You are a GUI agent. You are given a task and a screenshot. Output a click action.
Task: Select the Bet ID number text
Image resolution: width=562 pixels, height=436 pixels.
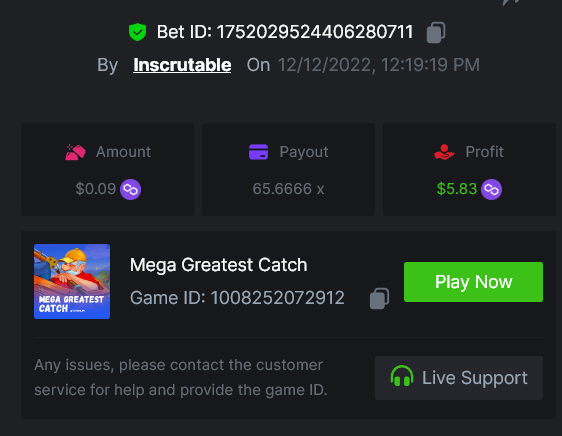pyautogui.click(x=315, y=32)
